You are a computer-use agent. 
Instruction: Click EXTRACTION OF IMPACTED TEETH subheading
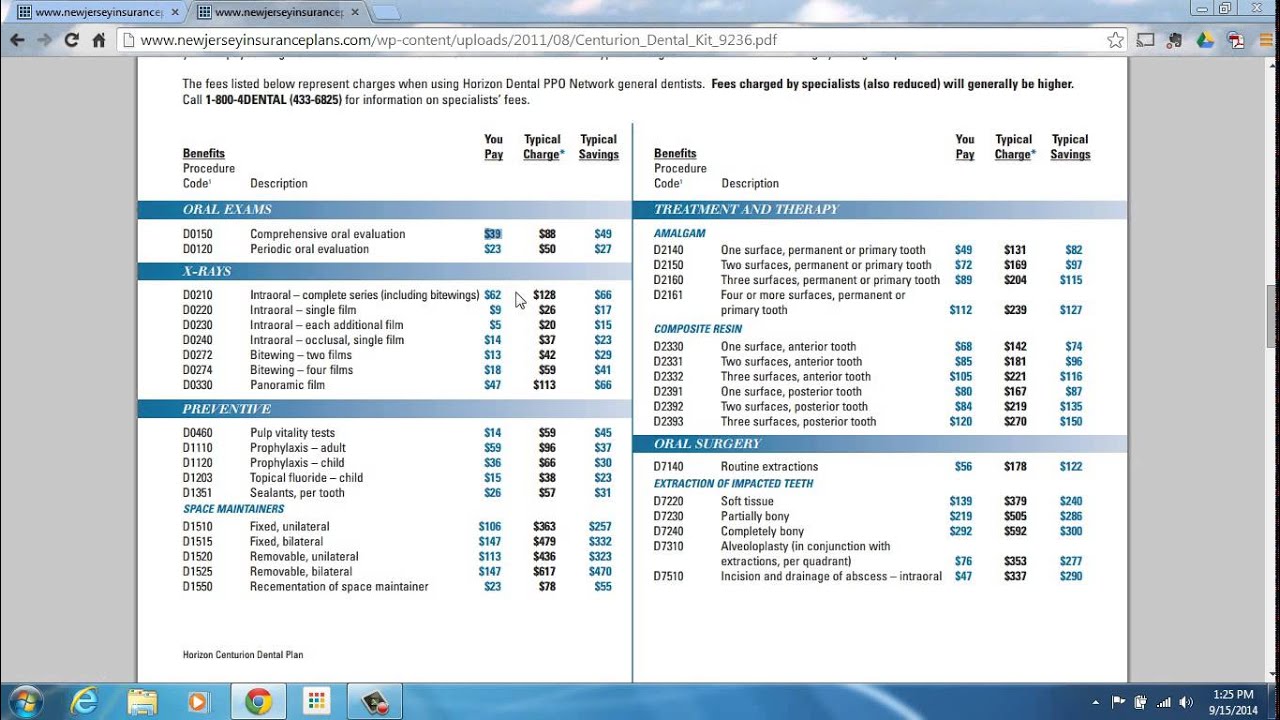click(733, 483)
